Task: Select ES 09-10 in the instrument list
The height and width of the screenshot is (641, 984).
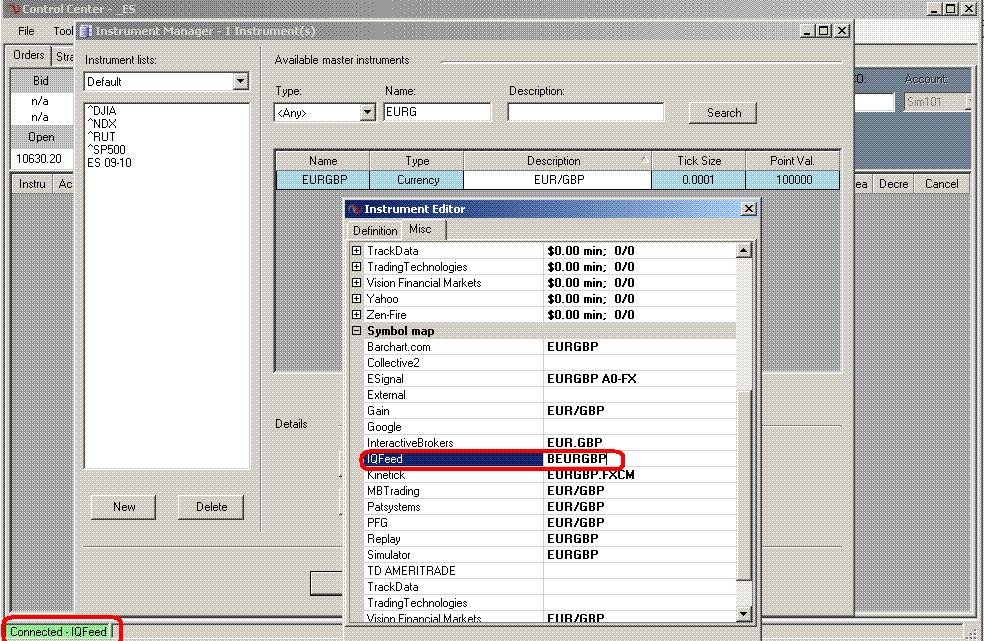Action: pyautogui.click(x=109, y=163)
